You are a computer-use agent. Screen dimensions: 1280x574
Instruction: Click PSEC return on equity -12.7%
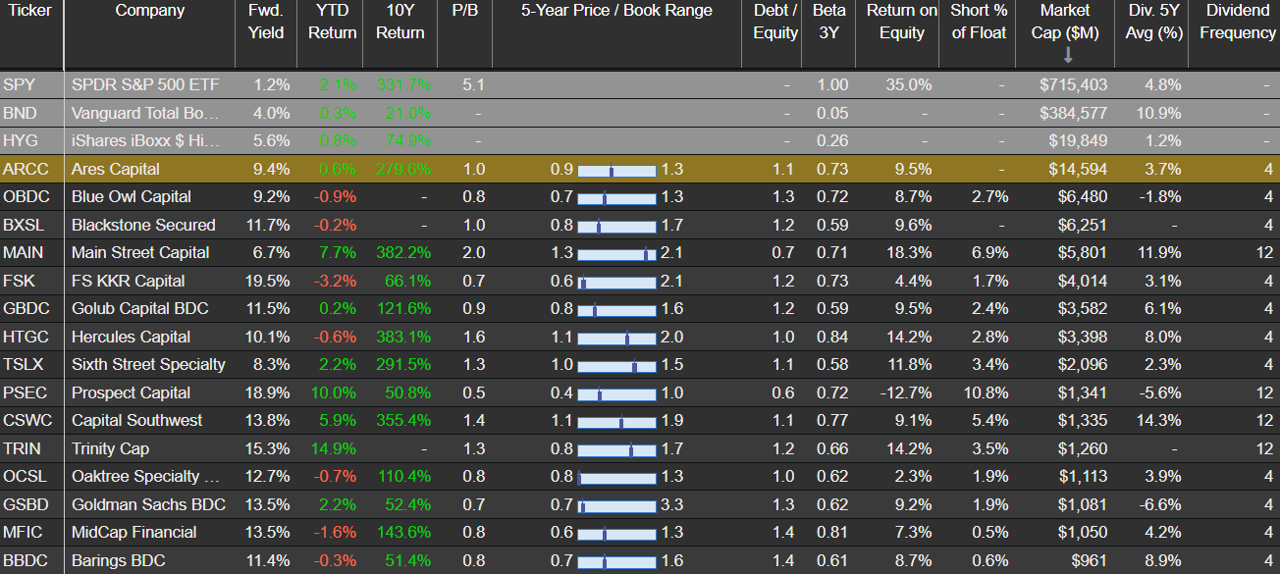tap(906, 393)
